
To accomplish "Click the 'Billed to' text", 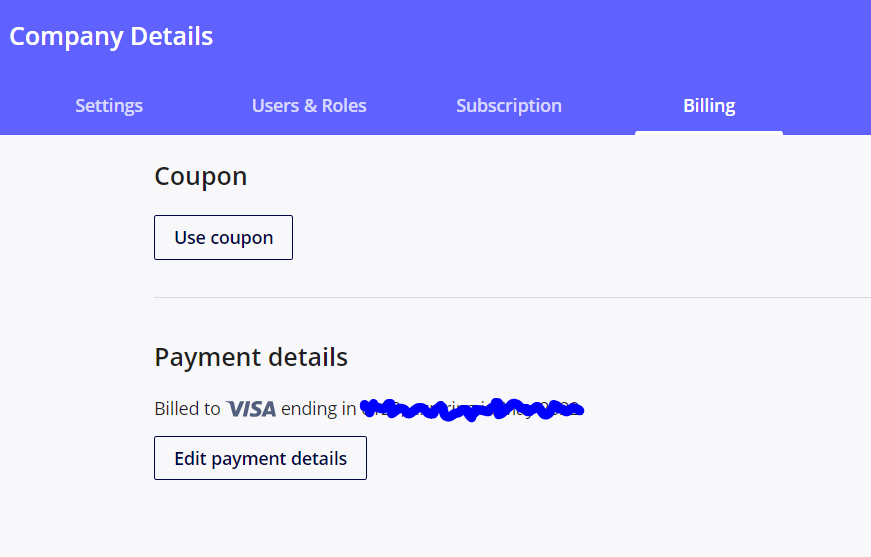I will point(187,409).
